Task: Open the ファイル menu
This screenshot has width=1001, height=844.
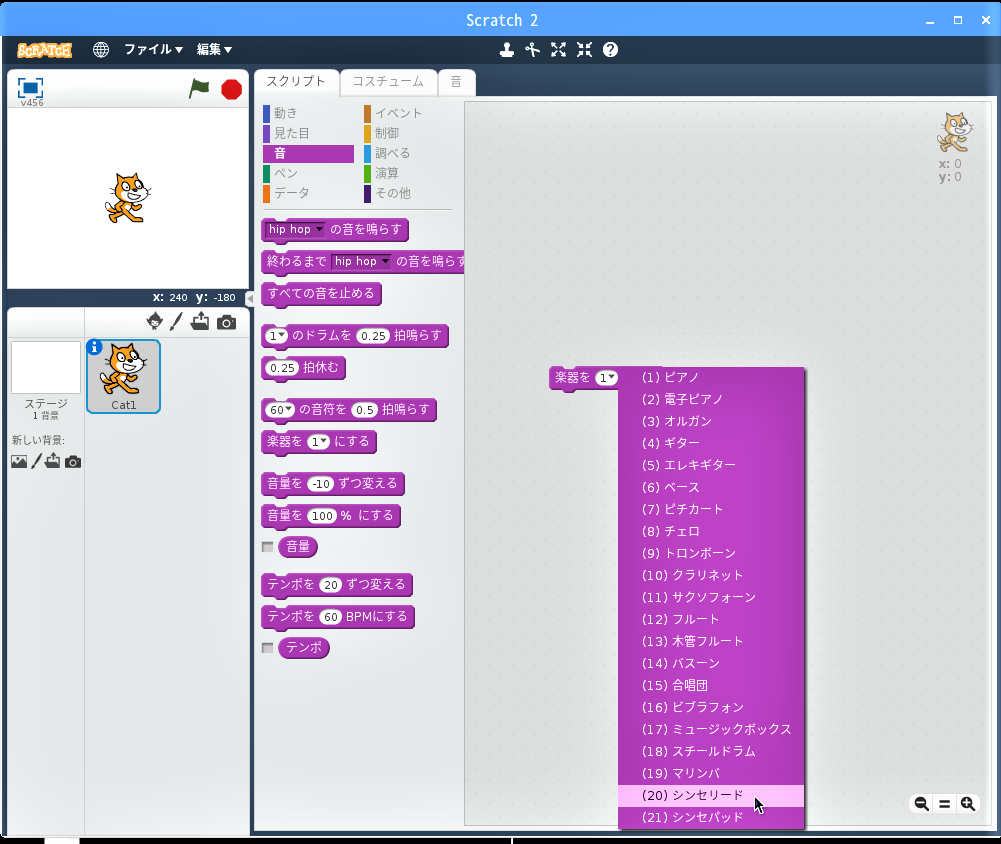Action: [153, 49]
